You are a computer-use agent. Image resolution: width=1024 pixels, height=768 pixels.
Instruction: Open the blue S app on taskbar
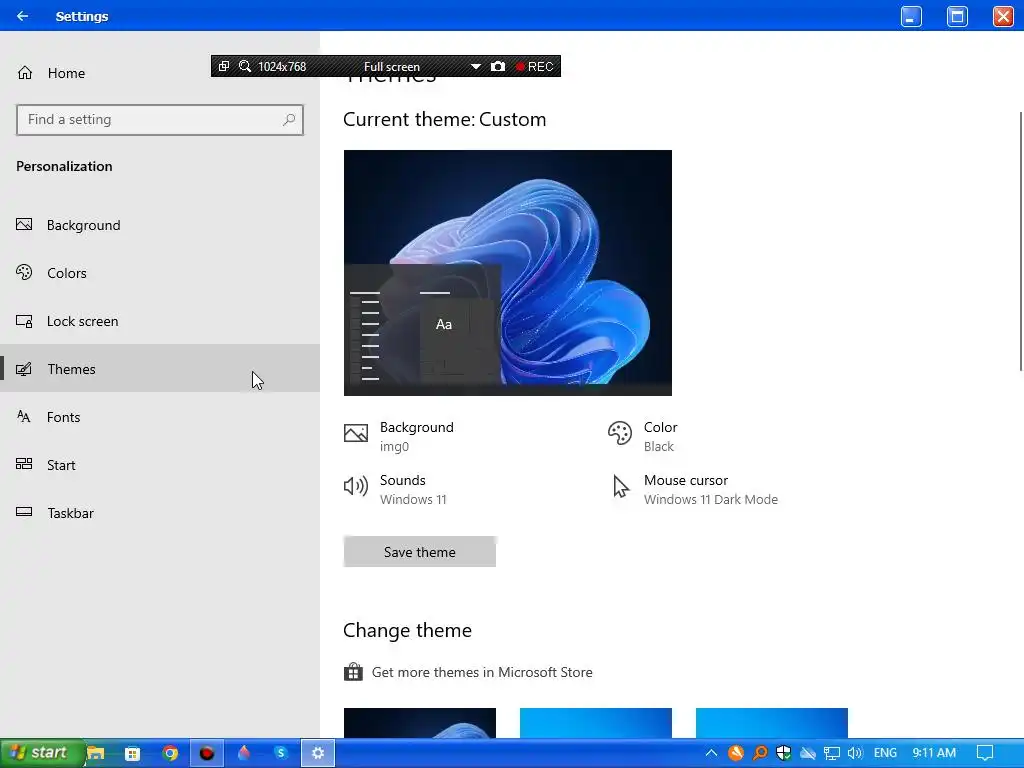pyautogui.click(x=281, y=753)
